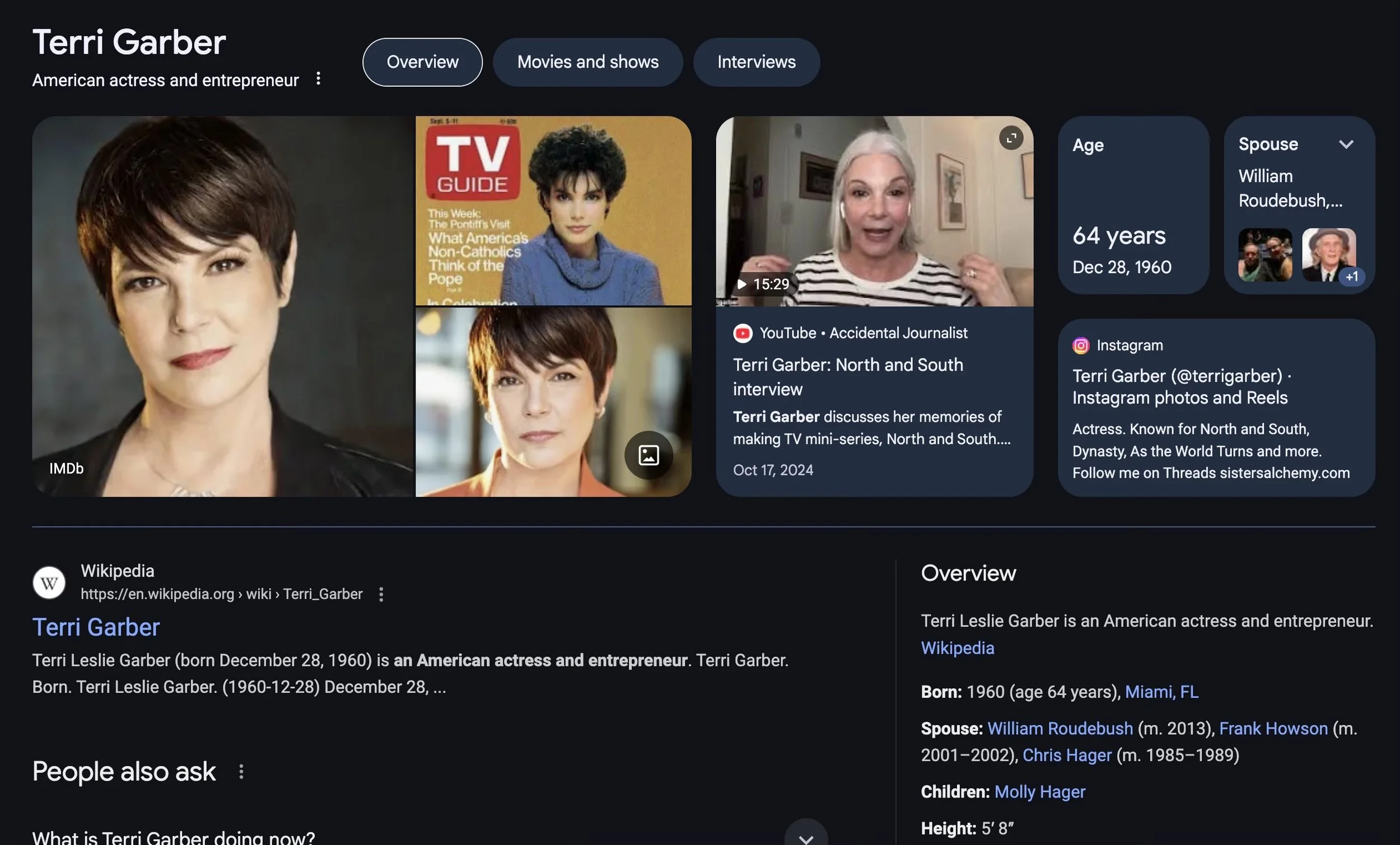Open more options next to actress subtitle
This screenshot has width=1400, height=845.
point(318,78)
